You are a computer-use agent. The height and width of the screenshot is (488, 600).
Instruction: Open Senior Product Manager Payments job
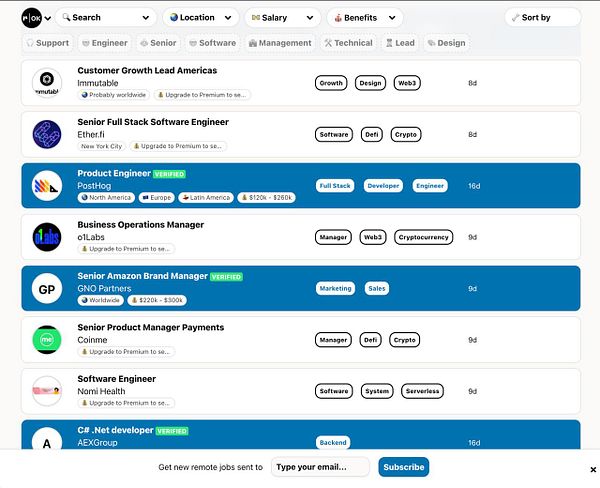click(151, 327)
